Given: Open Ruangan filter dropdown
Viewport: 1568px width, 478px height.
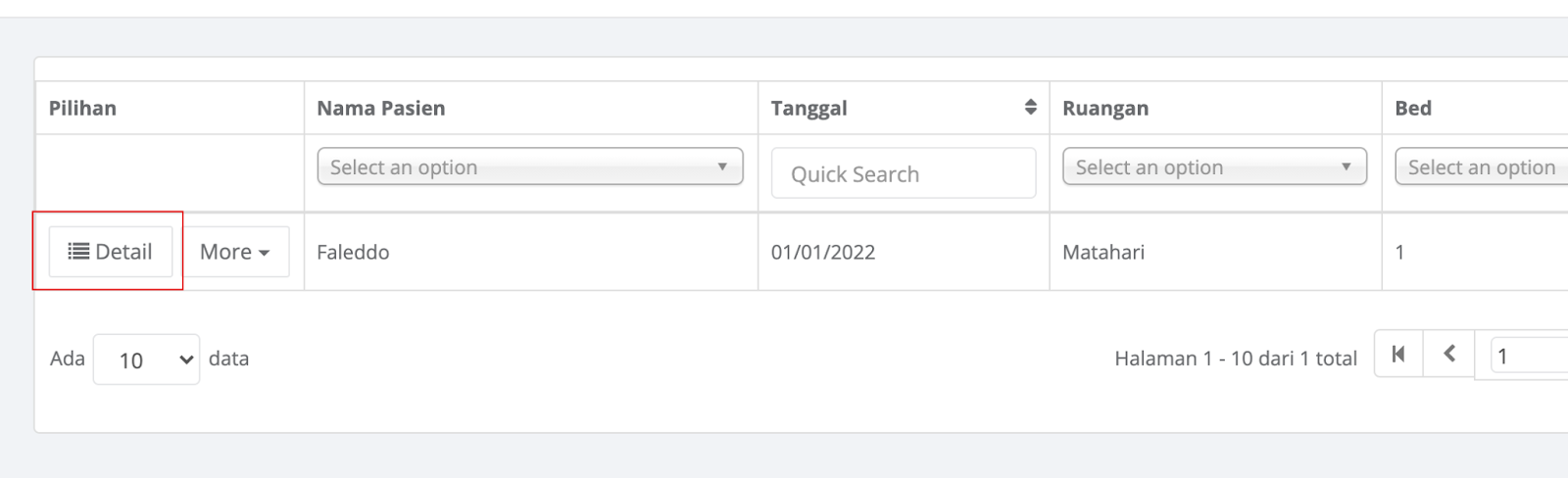Looking at the screenshot, I should 1214,167.
